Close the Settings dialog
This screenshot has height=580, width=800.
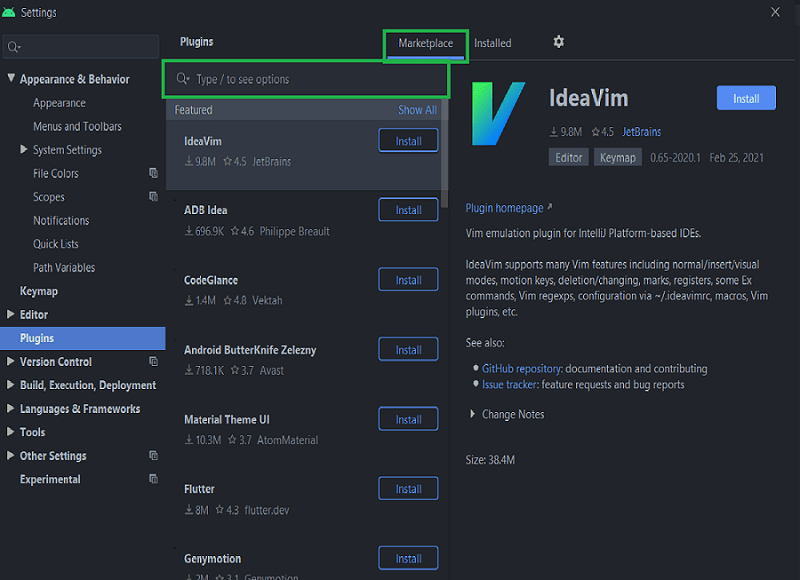click(775, 12)
